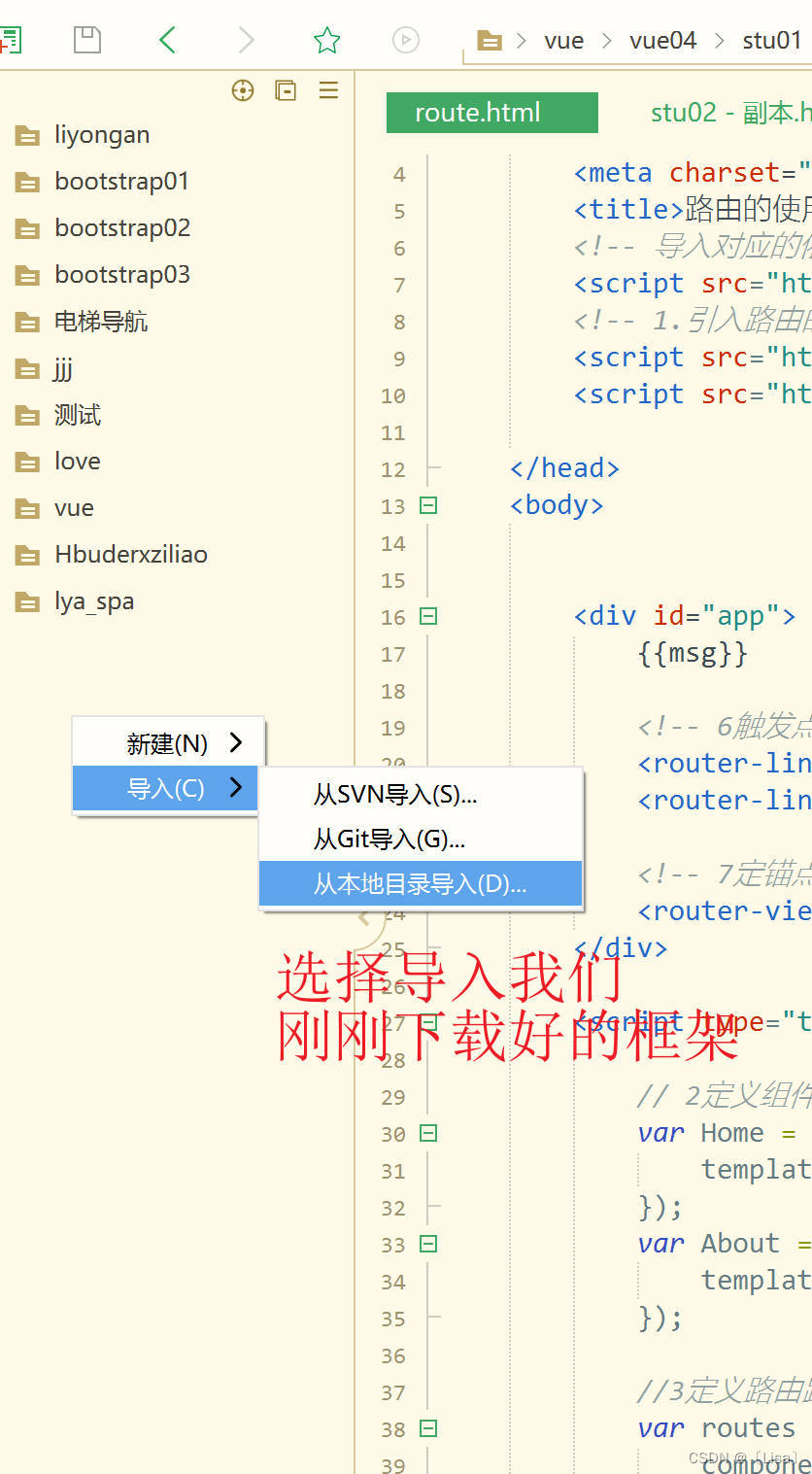Place cursor on the </head> closing tag
The image size is (812, 1474).
point(564,468)
